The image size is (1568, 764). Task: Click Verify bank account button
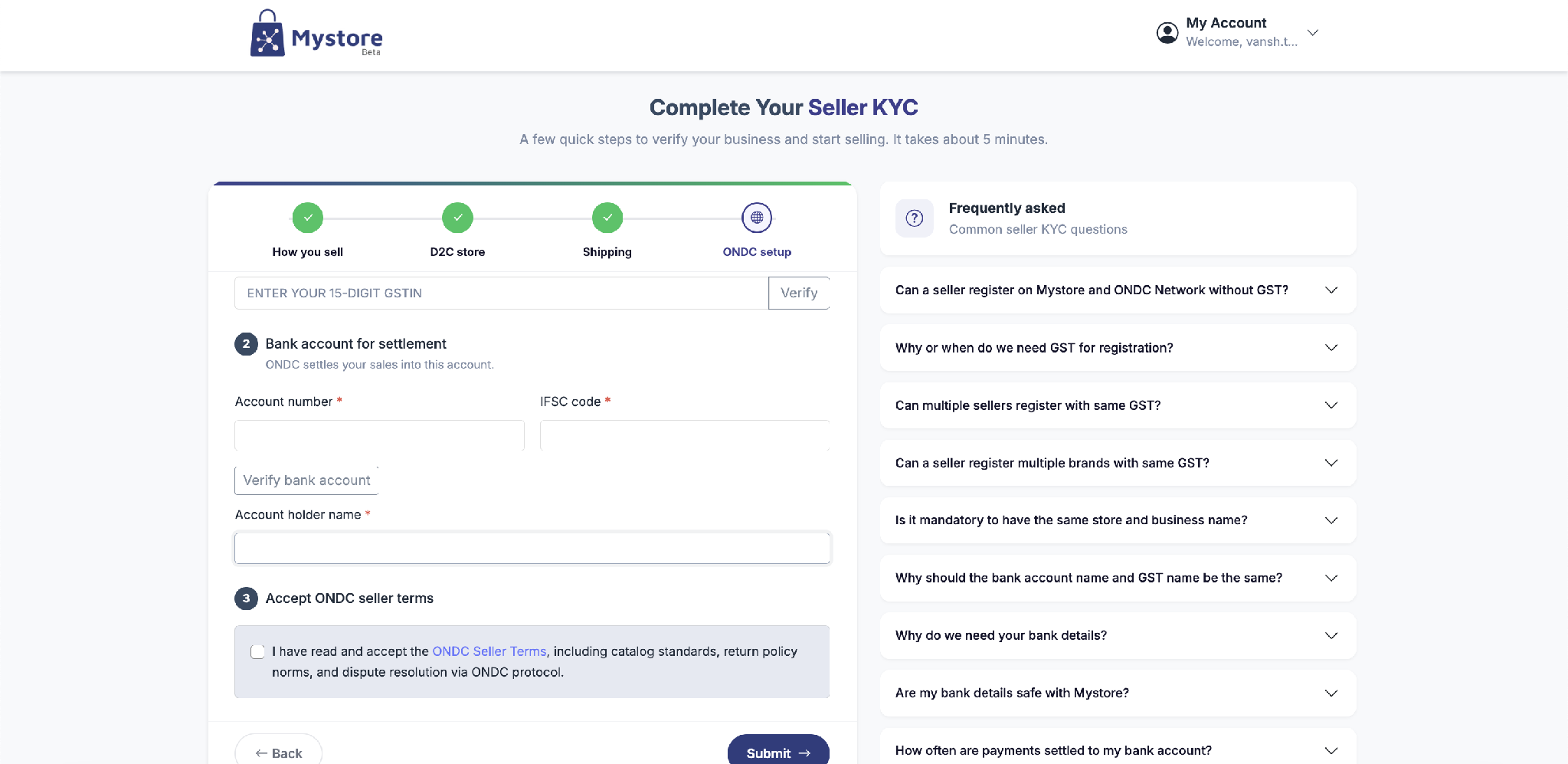pos(306,480)
